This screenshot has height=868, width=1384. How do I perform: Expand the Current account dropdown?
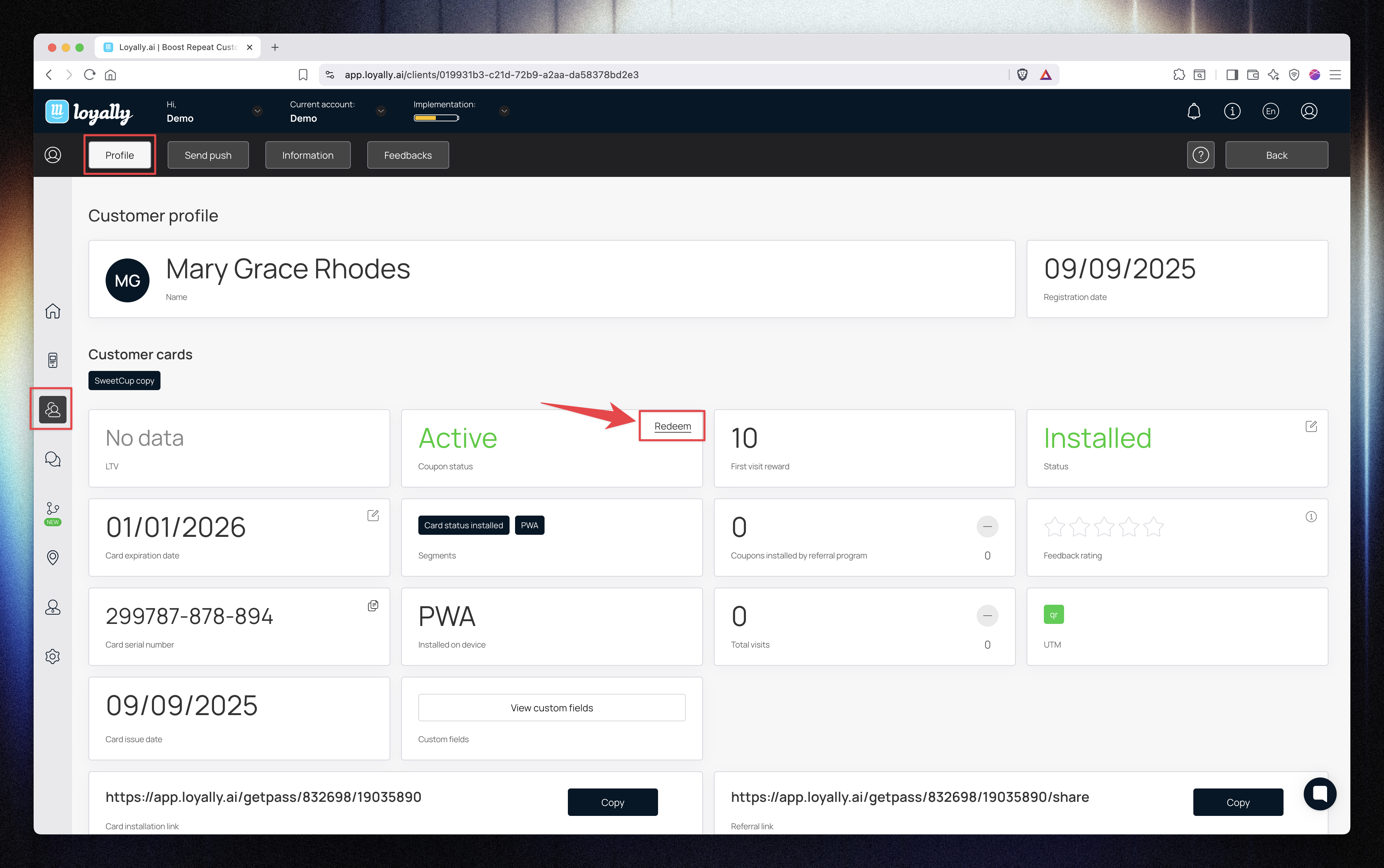[x=381, y=111]
